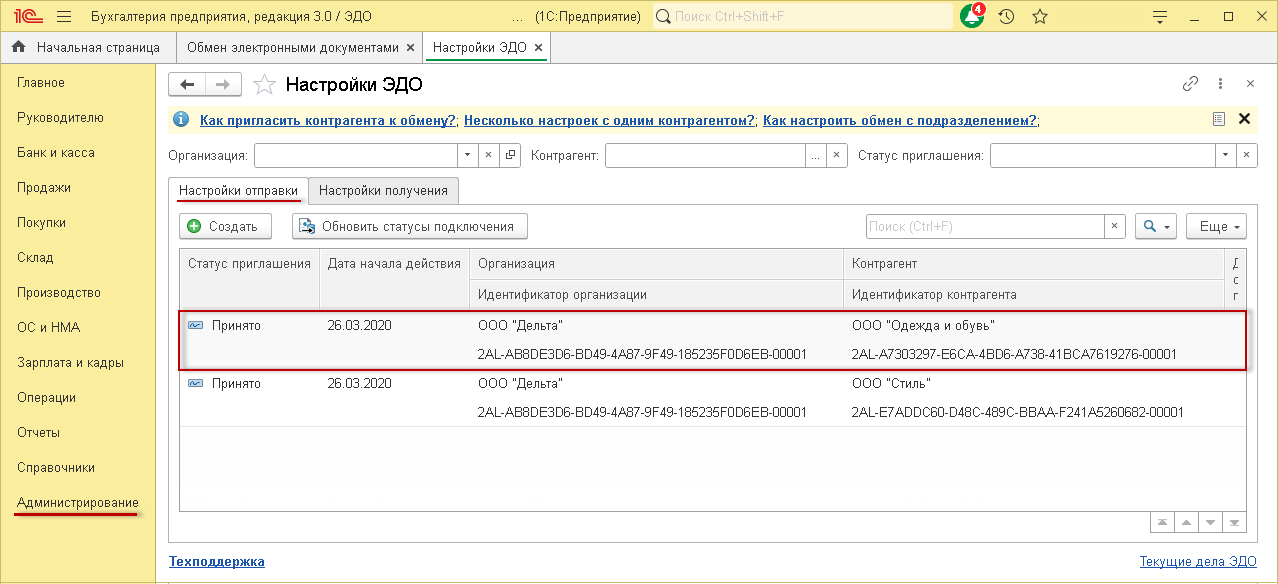The width and height of the screenshot is (1278, 584).
Task: Close the Настройки ЭДО form with X
Action: point(1250,84)
